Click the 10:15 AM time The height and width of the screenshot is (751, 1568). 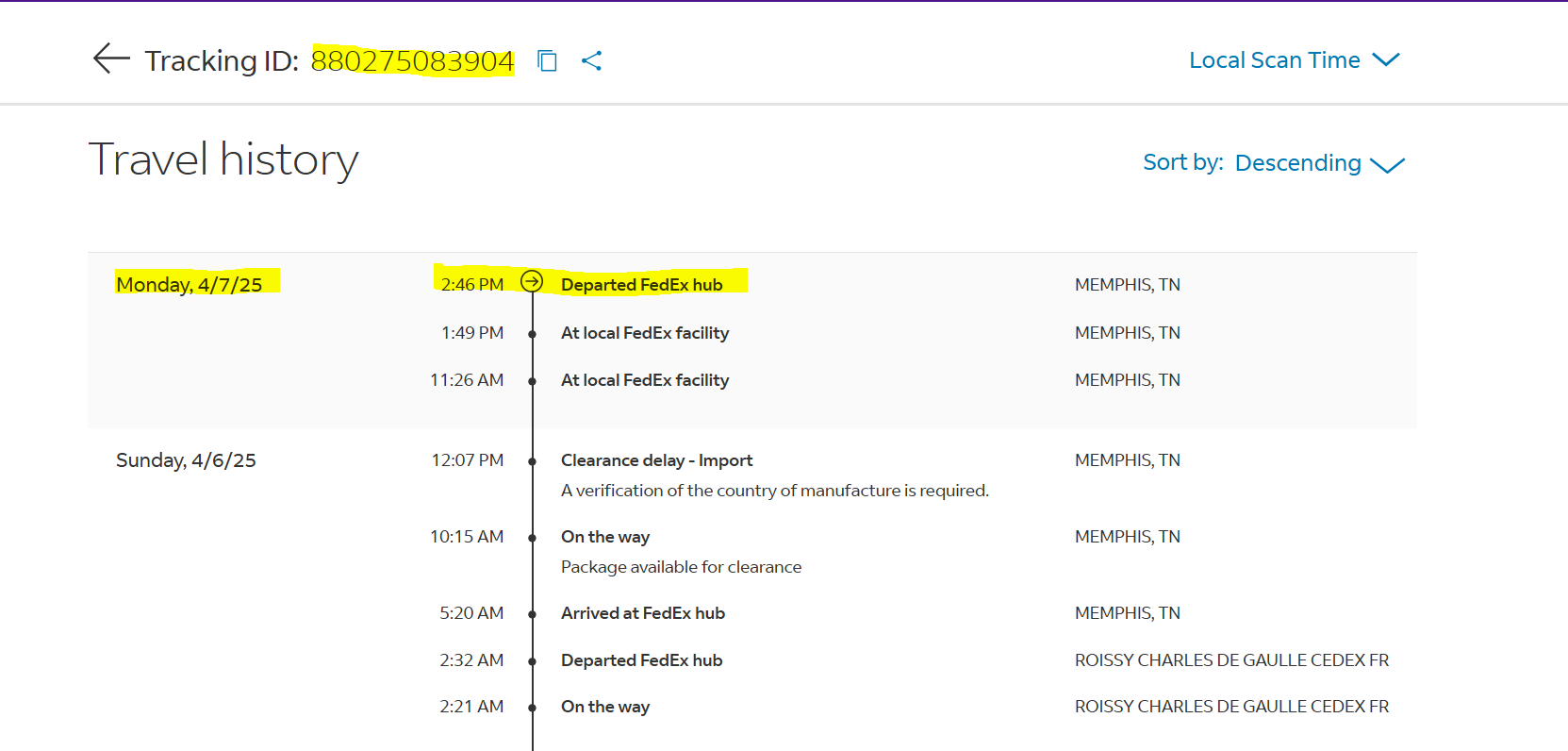coord(467,536)
